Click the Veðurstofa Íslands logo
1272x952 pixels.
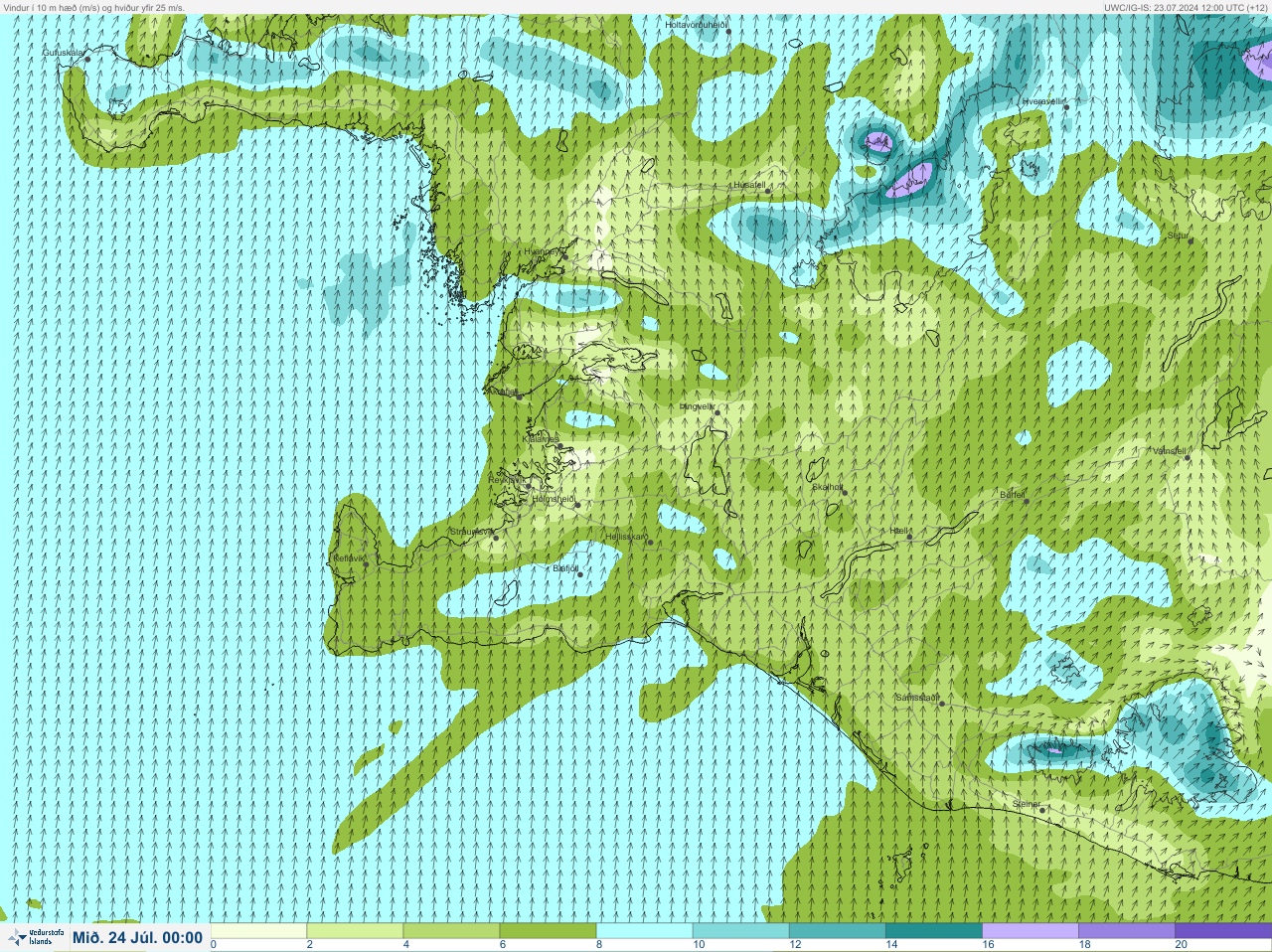36,937
